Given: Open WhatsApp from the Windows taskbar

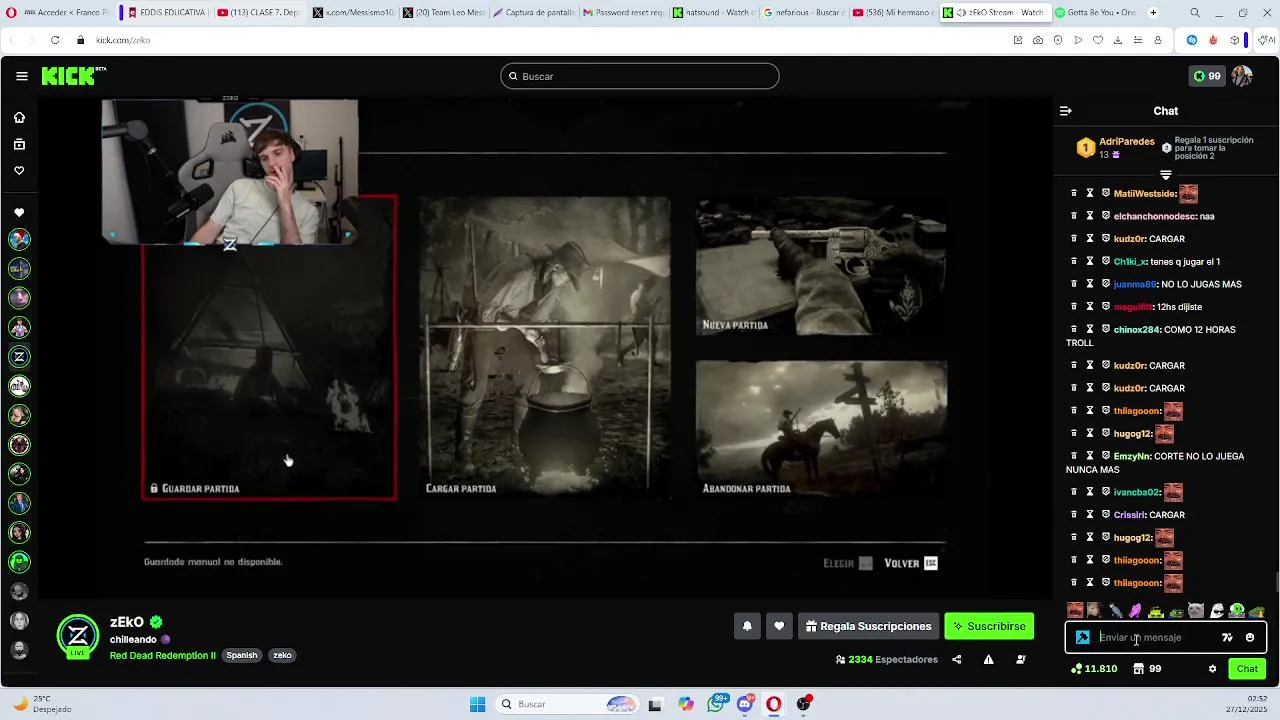Looking at the screenshot, I should point(716,704).
